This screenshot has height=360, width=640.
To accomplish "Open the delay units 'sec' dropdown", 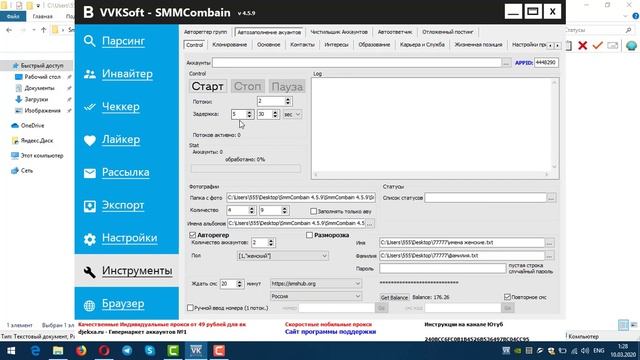I will click(x=292, y=115).
